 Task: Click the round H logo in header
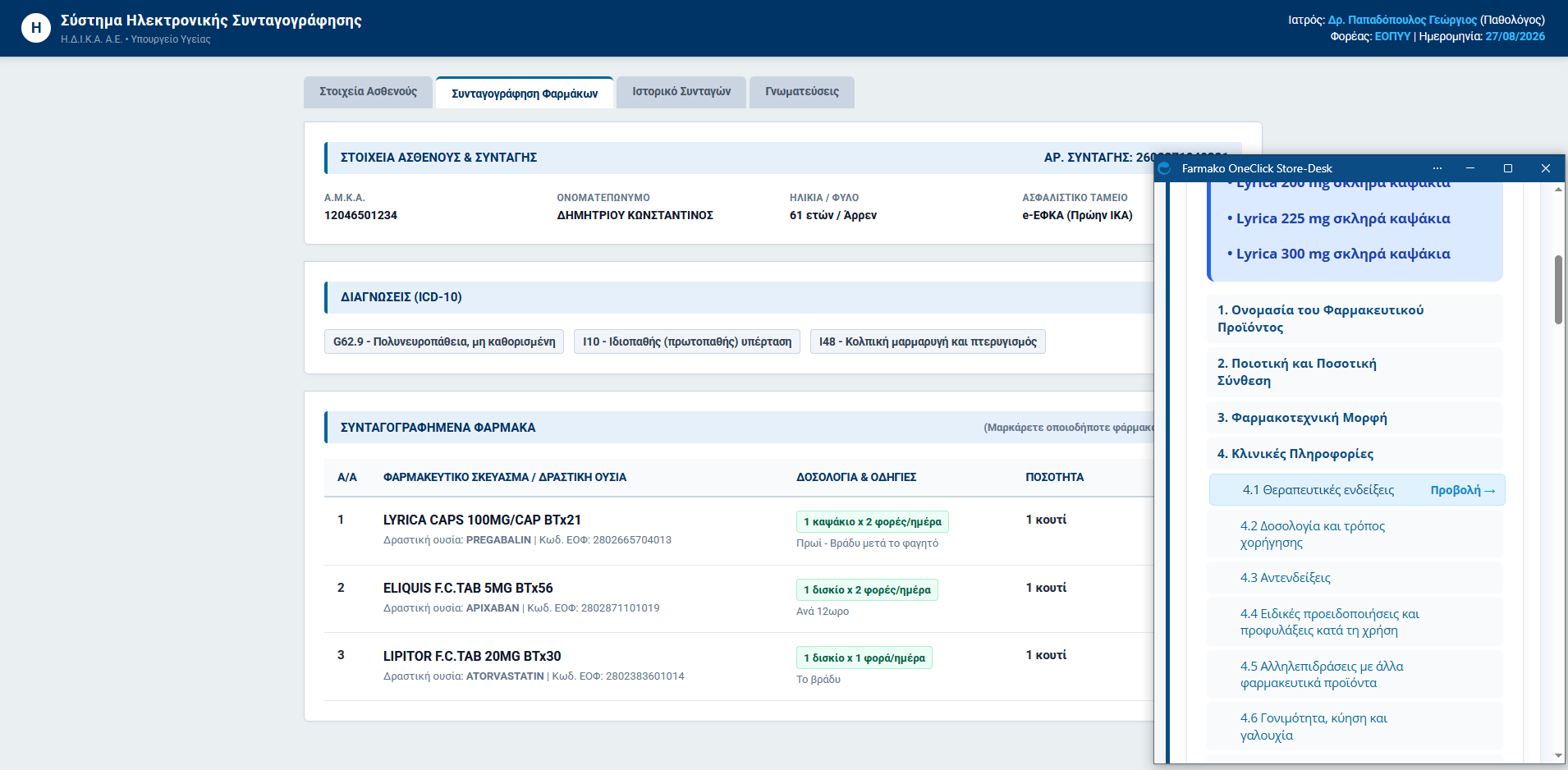click(x=35, y=28)
